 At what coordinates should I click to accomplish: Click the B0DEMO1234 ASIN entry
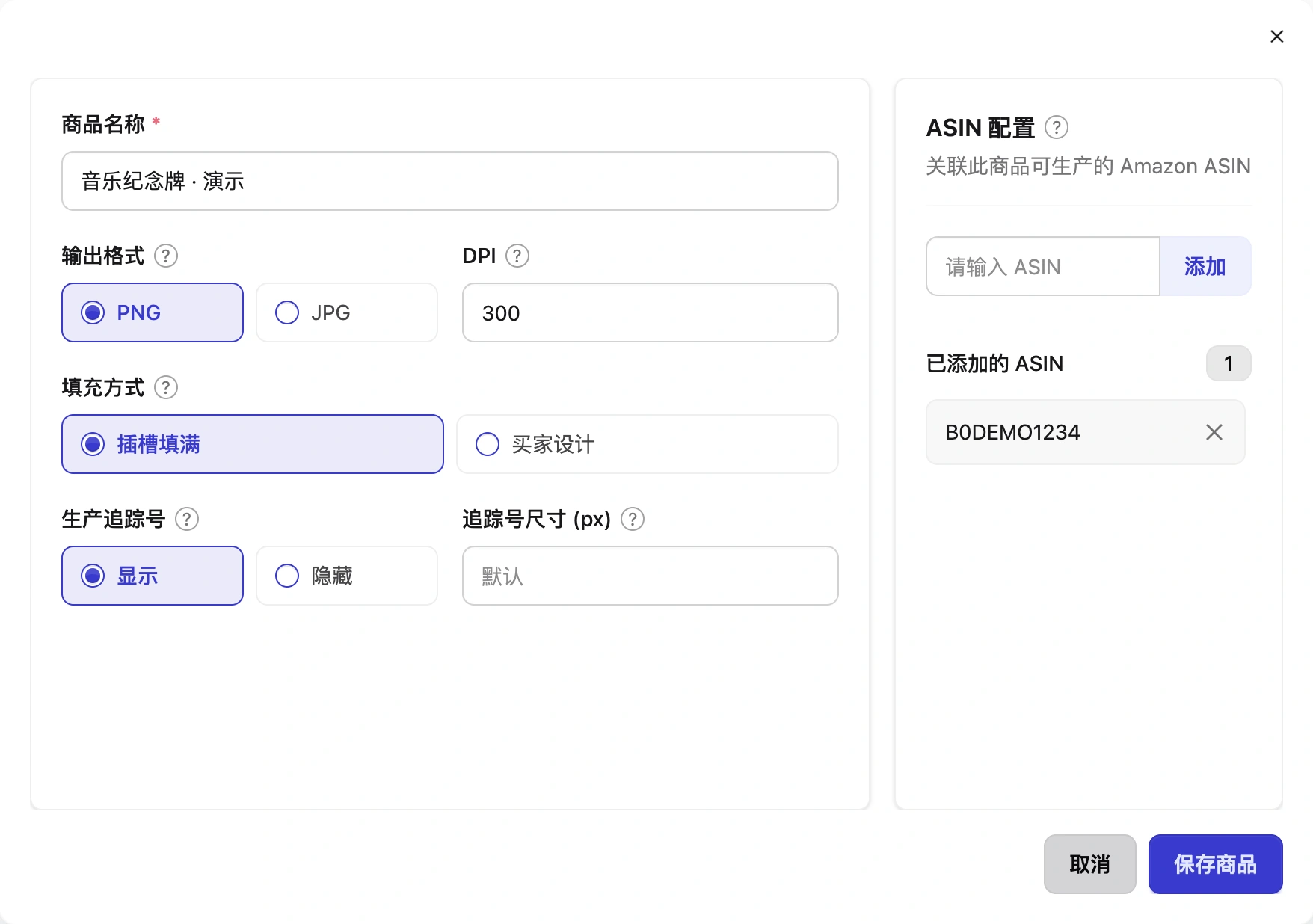pyautogui.click(x=1086, y=432)
